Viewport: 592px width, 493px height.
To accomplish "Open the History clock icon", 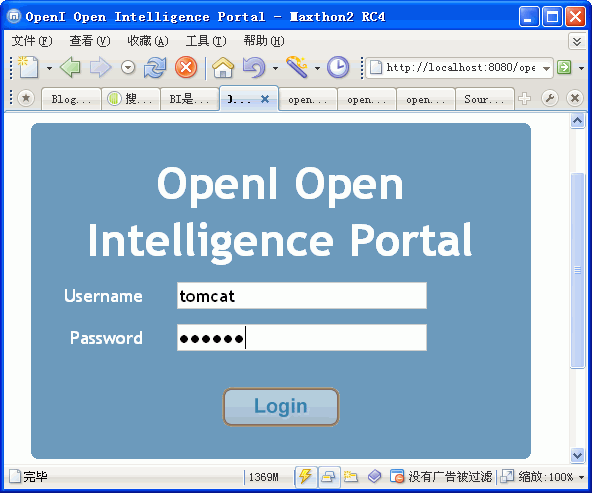I will coord(338,68).
